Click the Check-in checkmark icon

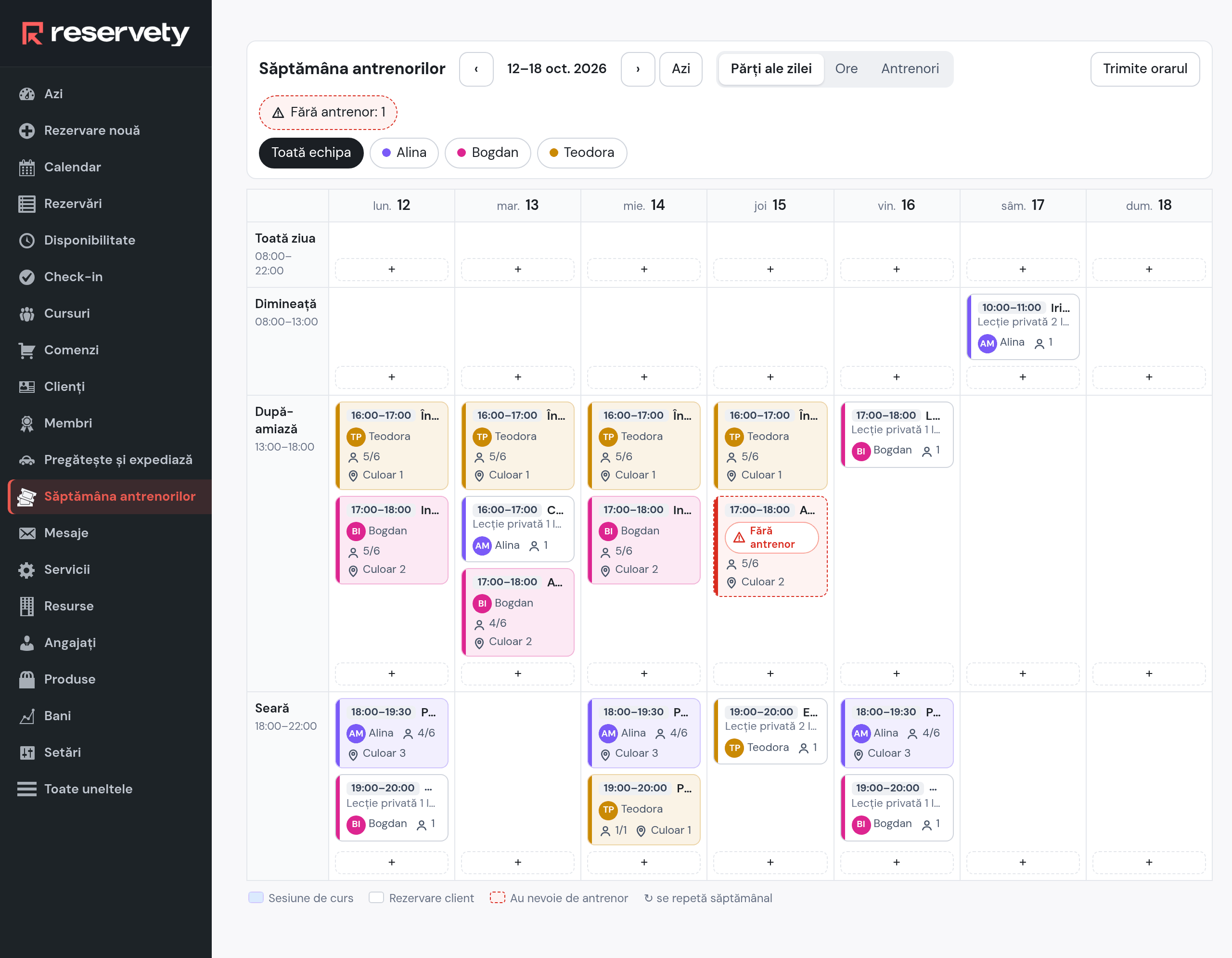(26, 277)
